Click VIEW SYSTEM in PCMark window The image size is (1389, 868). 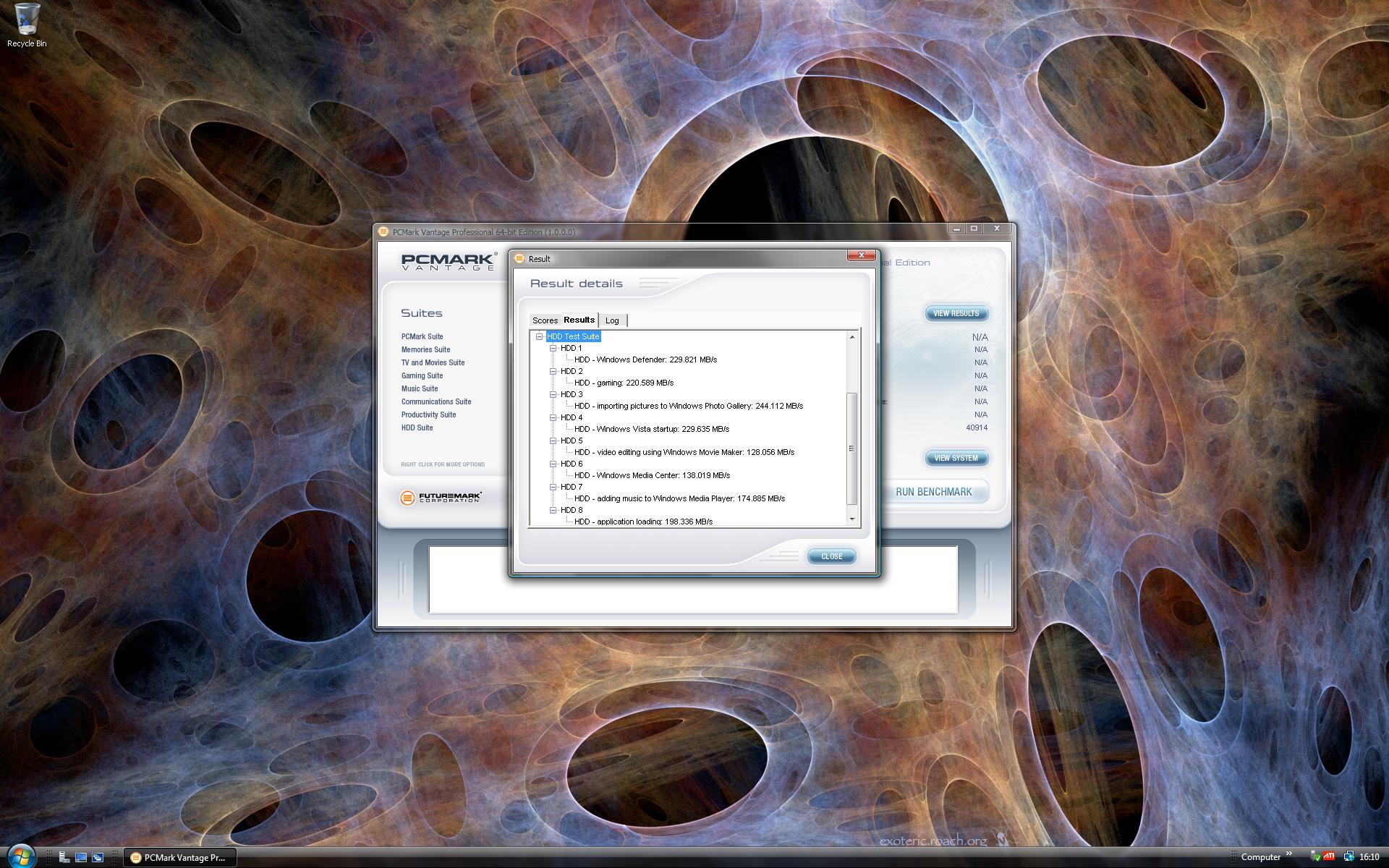coord(956,458)
